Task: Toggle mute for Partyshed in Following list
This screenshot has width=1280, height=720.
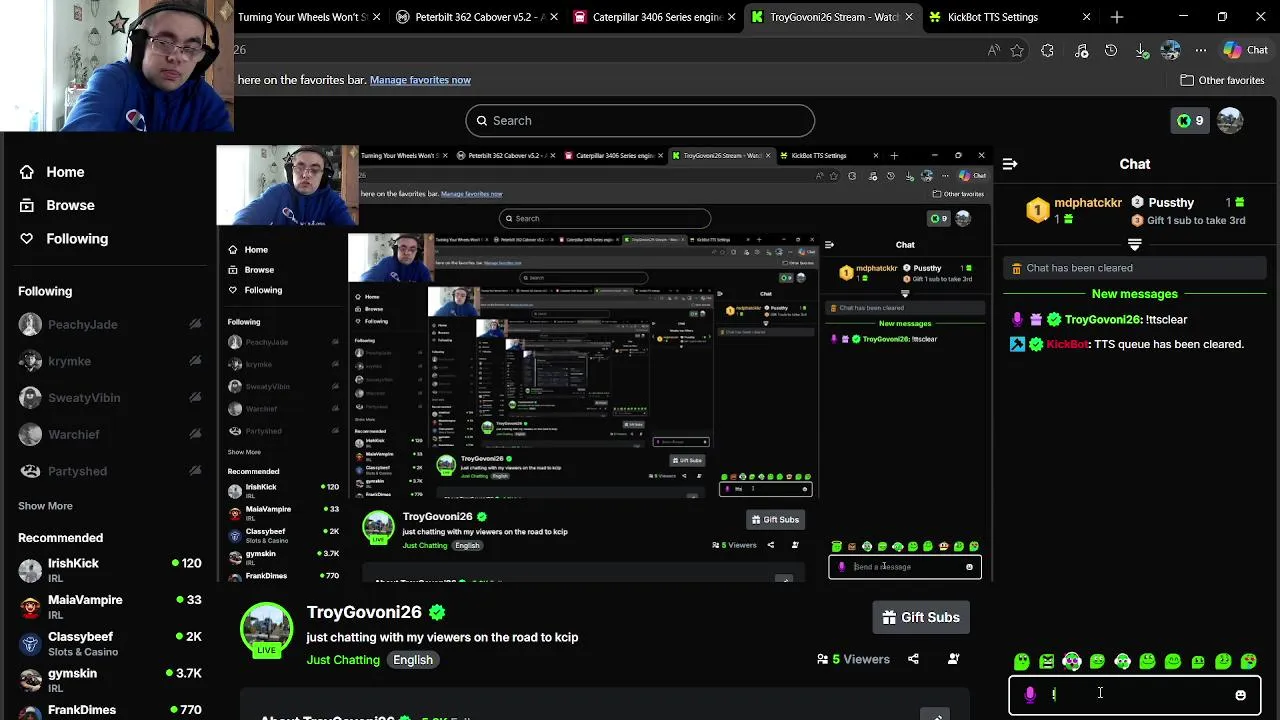Action: [195, 471]
